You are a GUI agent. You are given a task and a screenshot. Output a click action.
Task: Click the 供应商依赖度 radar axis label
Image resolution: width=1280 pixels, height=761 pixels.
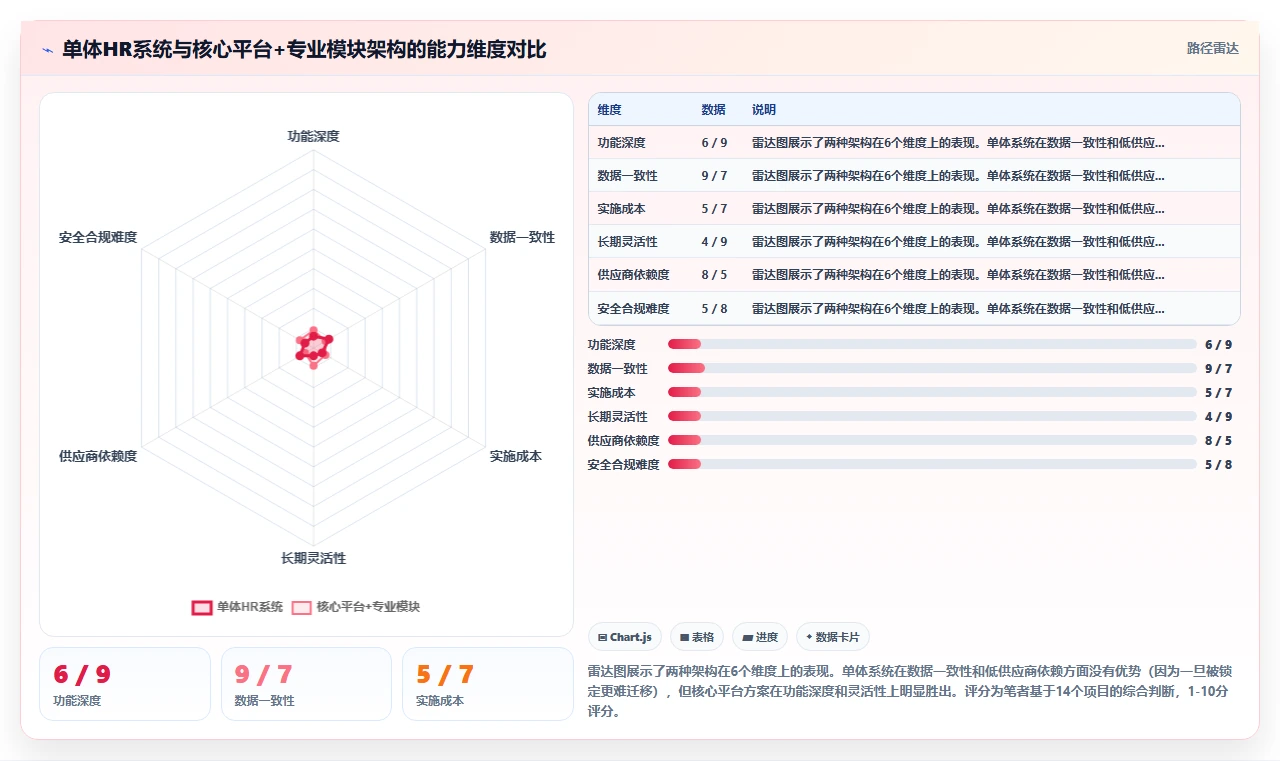(x=98, y=456)
